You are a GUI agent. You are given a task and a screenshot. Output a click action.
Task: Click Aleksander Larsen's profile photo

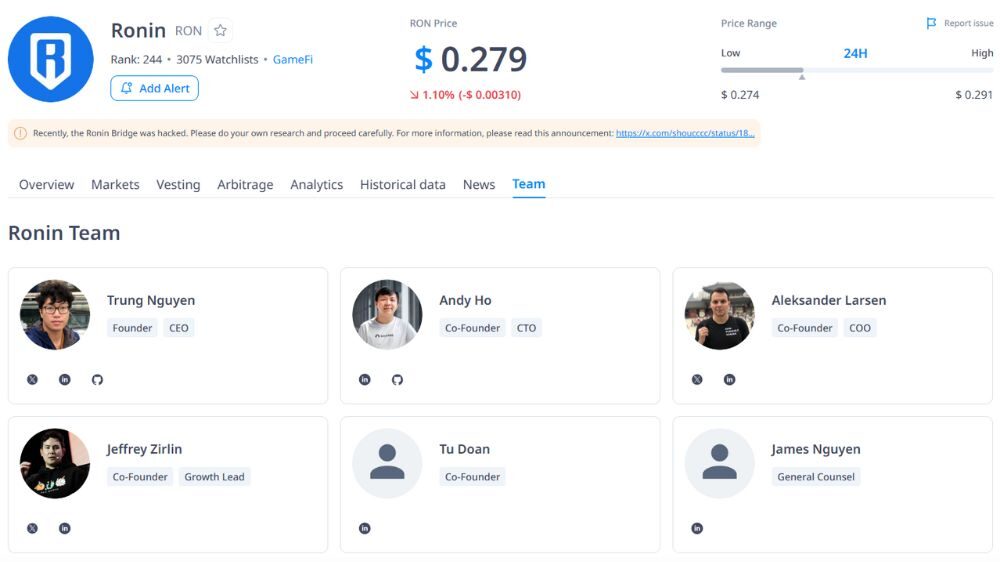coord(719,315)
